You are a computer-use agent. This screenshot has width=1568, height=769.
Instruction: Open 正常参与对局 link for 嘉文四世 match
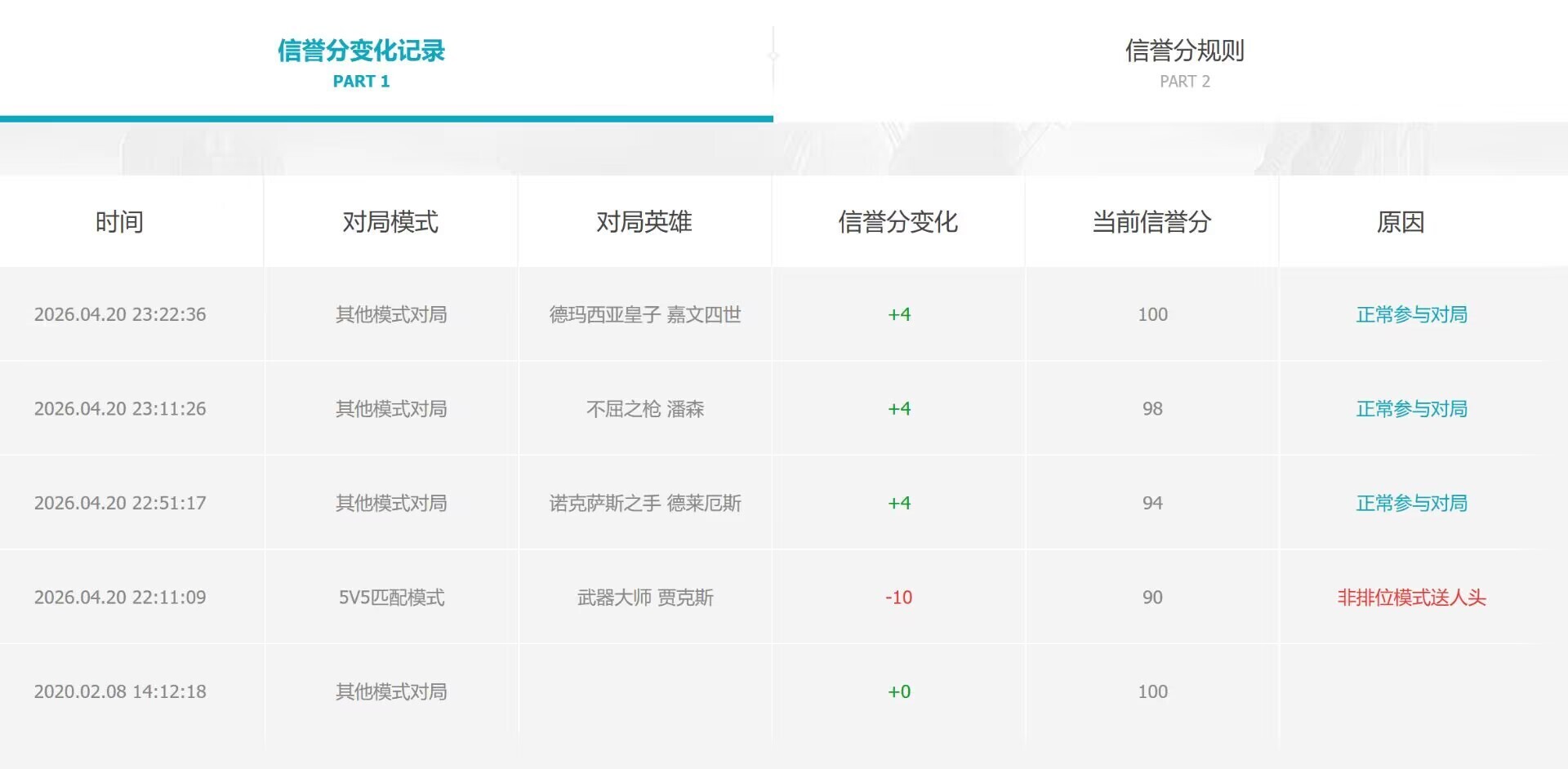coord(1411,315)
